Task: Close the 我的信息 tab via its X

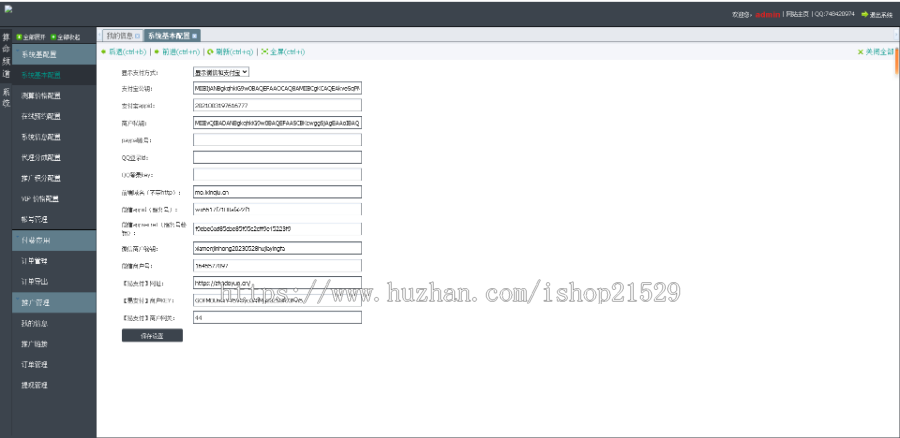Action: coord(137,36)
